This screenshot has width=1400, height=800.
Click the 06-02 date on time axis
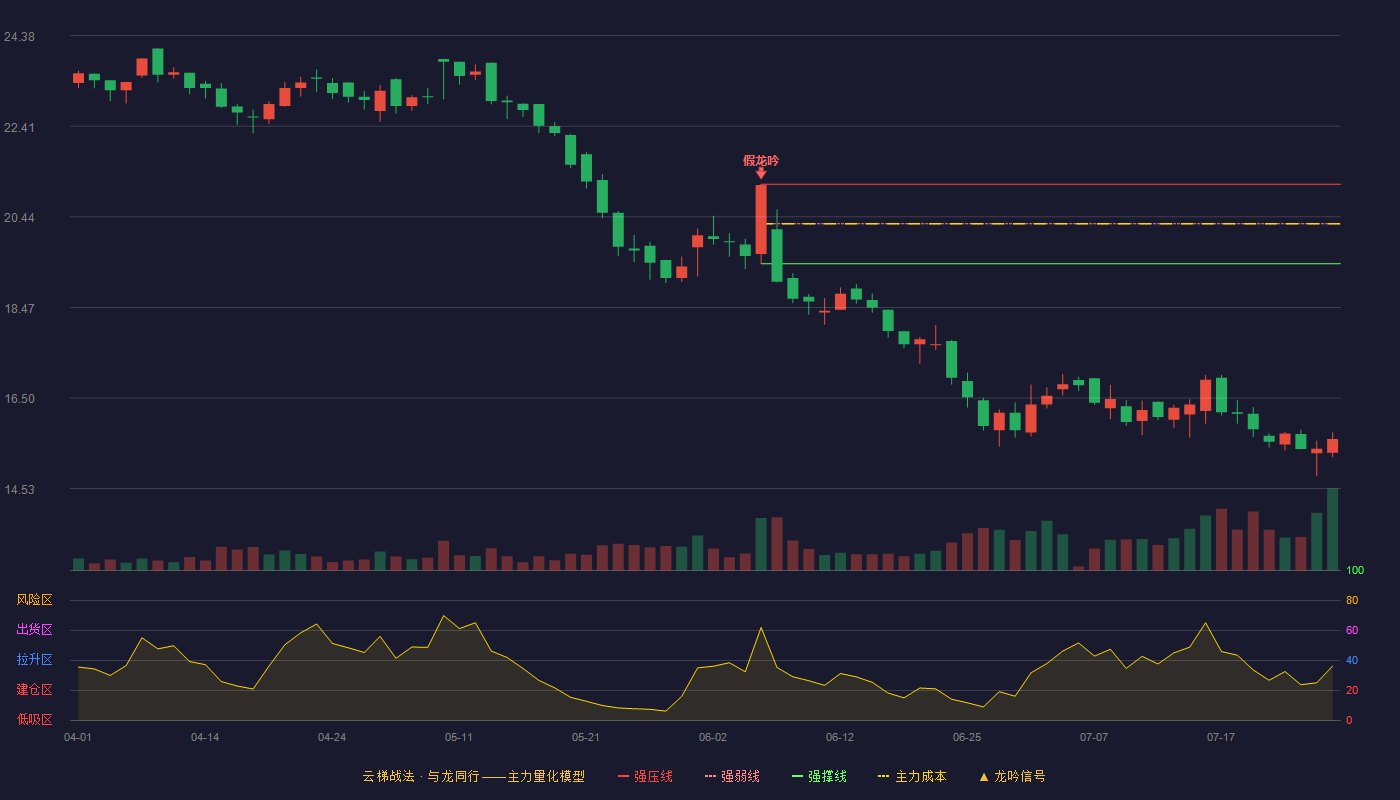[713, 737]
